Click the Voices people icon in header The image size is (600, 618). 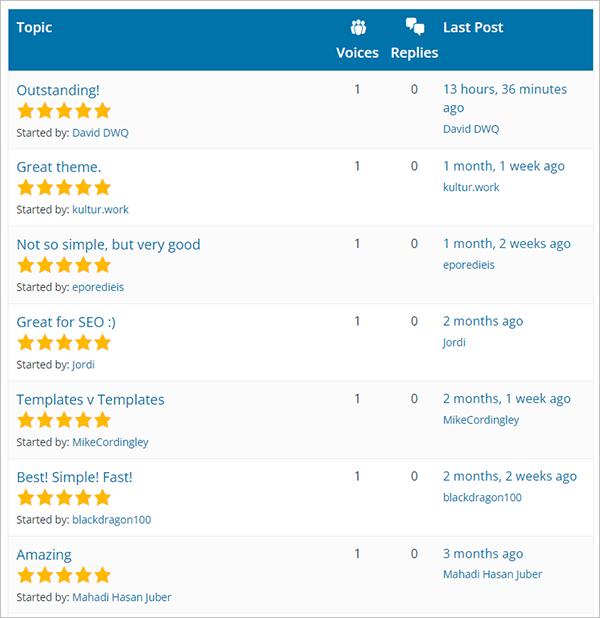tap(357, 27)
